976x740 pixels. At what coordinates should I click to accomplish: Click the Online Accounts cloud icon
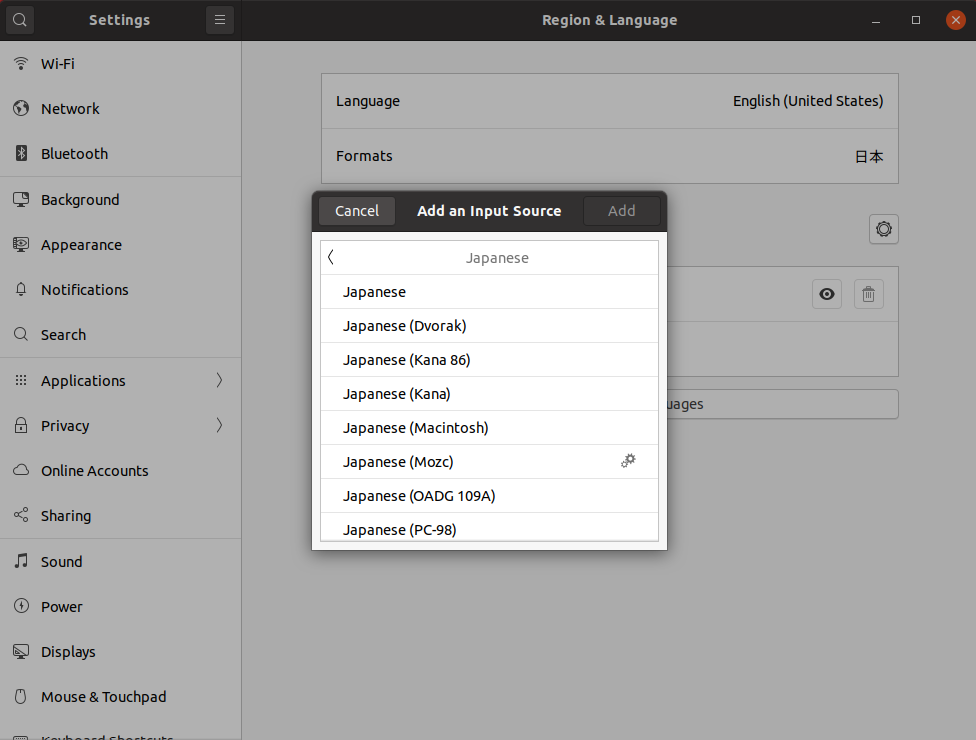point(21,470)
